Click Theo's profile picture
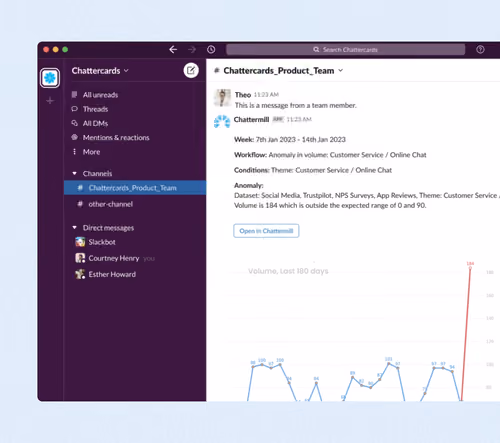Viewport: 500px width, 443px height. tap(222, 98)
